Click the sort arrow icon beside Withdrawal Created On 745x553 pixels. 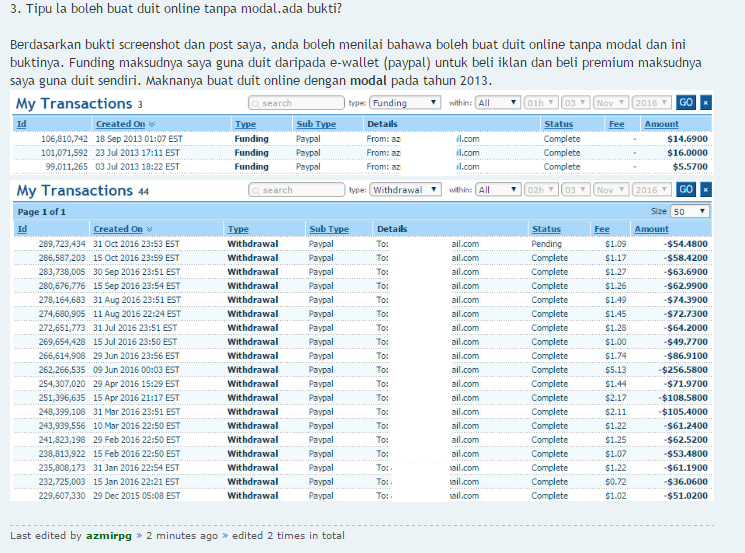click(x=149, y=229)
